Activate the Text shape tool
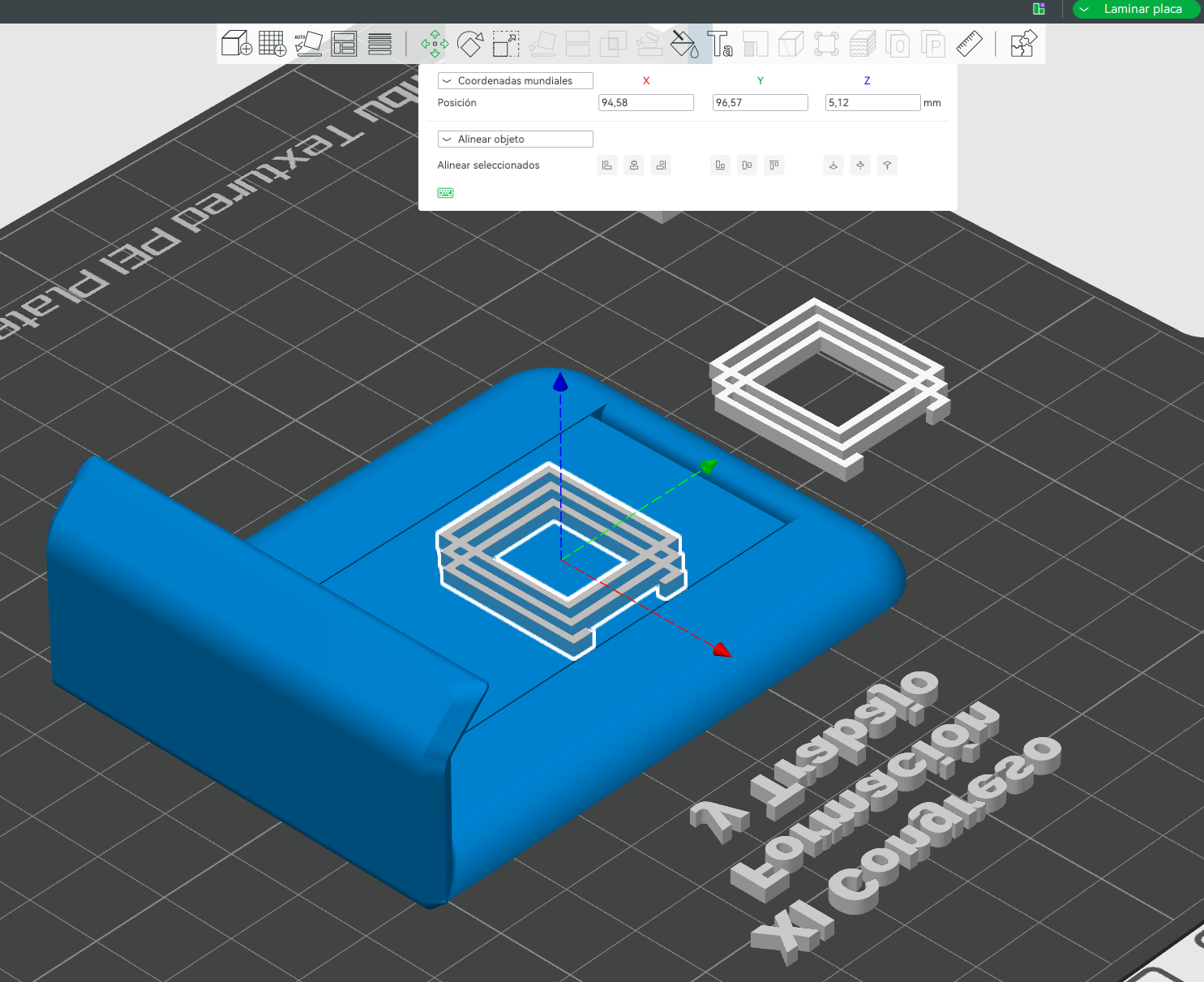 pyautogui.click(x=720, y=44)
